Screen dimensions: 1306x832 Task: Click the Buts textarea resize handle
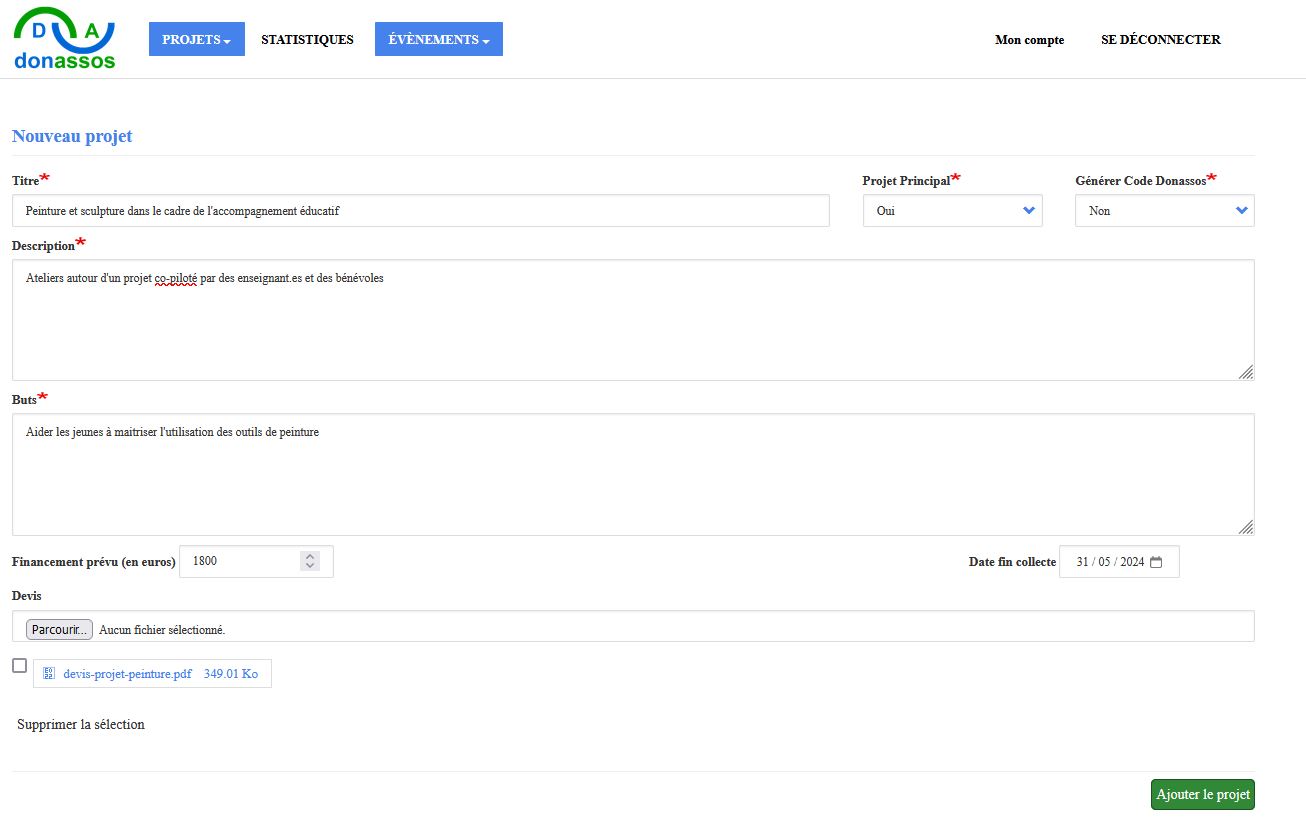tap(1245, 527)
